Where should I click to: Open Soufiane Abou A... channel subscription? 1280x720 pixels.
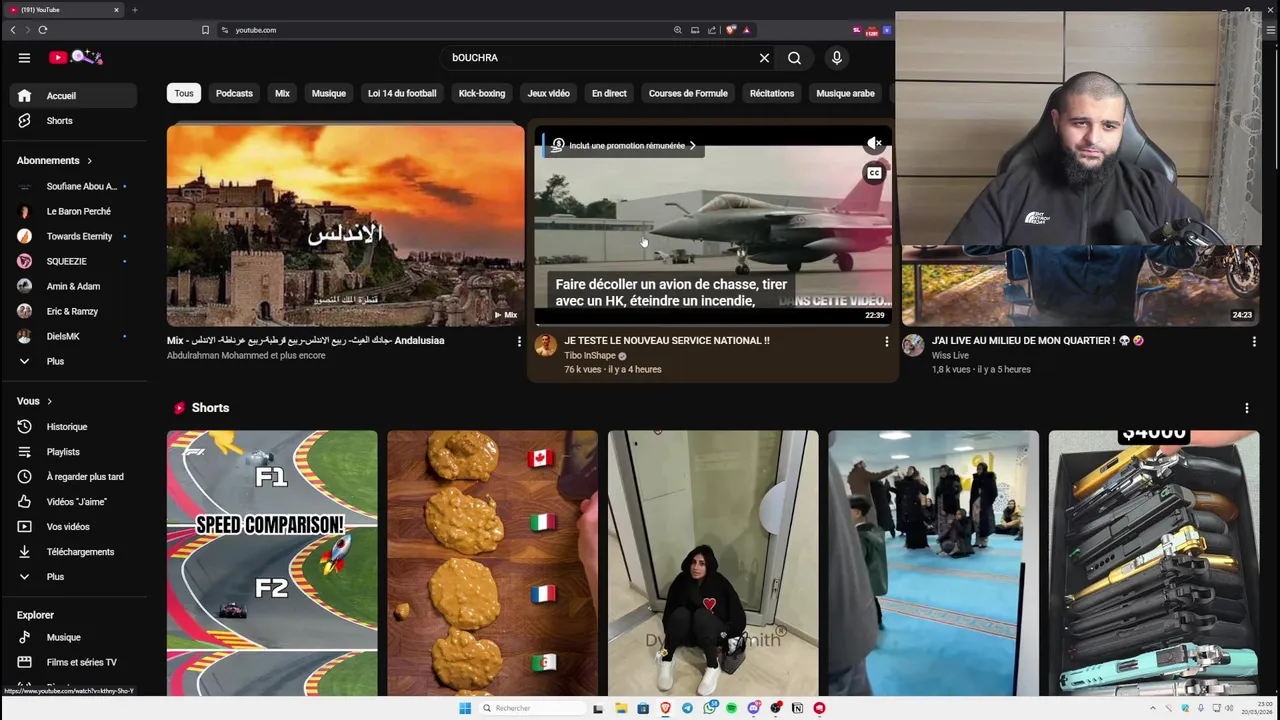pyautogui.click(x=73, y=186)
